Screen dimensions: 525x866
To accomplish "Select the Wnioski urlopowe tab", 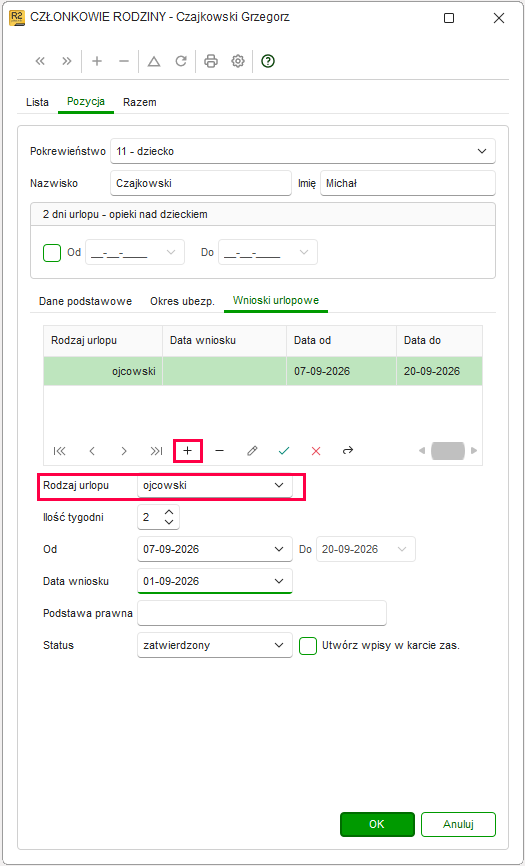I will tap(275, 301).
